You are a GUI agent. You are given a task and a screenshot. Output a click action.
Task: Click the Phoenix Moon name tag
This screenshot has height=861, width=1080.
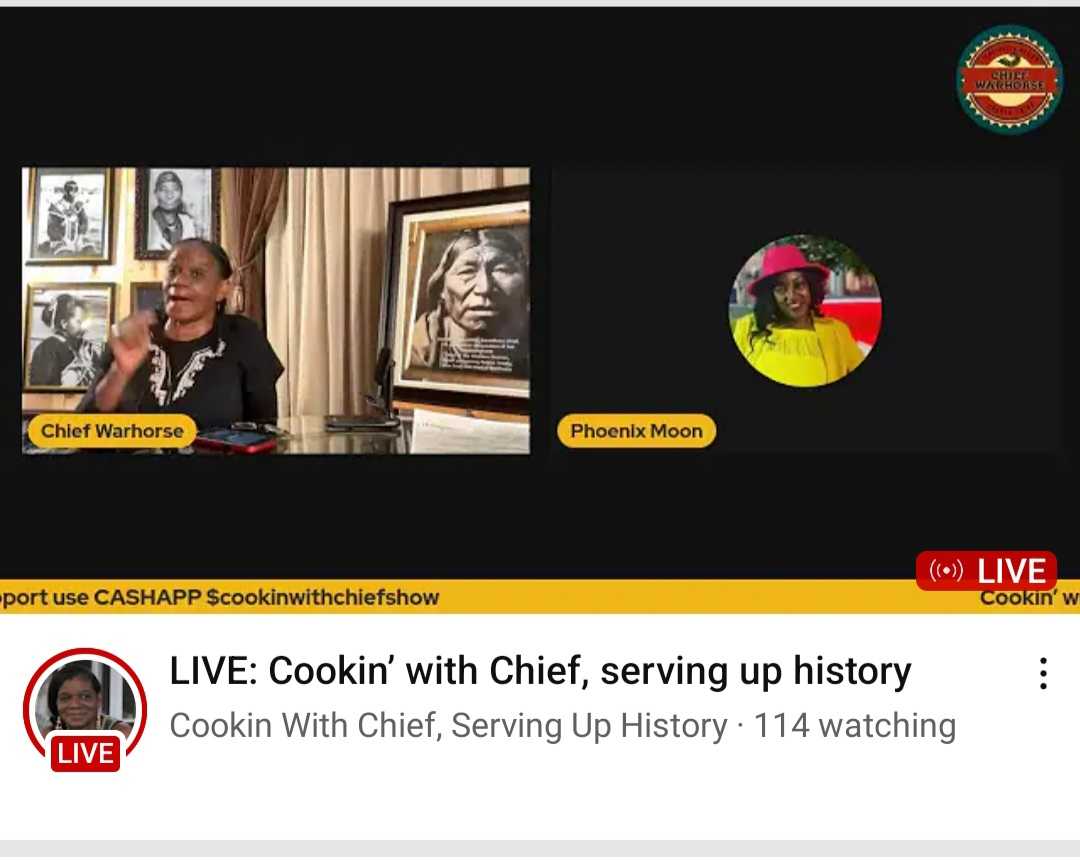tap(636, 431)
